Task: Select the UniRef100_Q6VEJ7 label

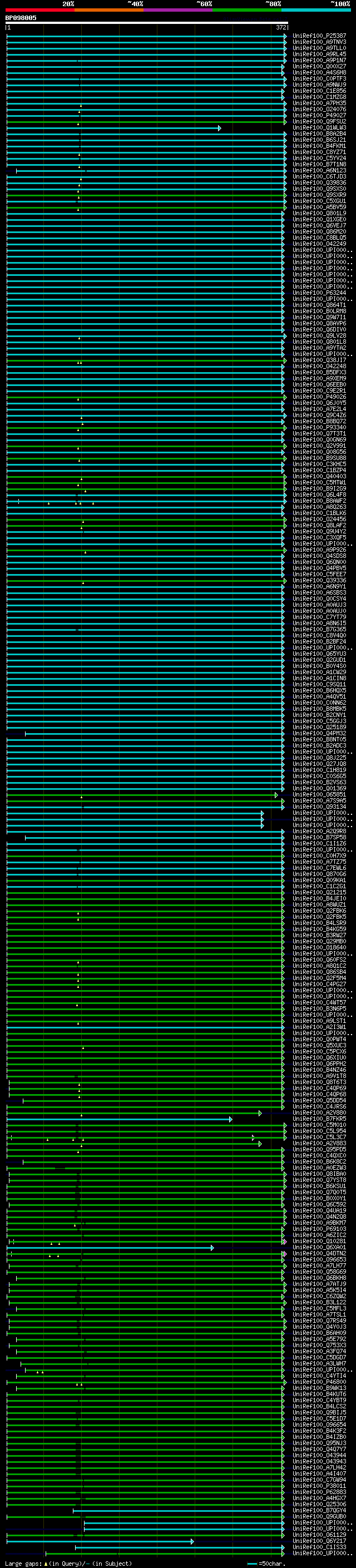Action: (319, 226)
